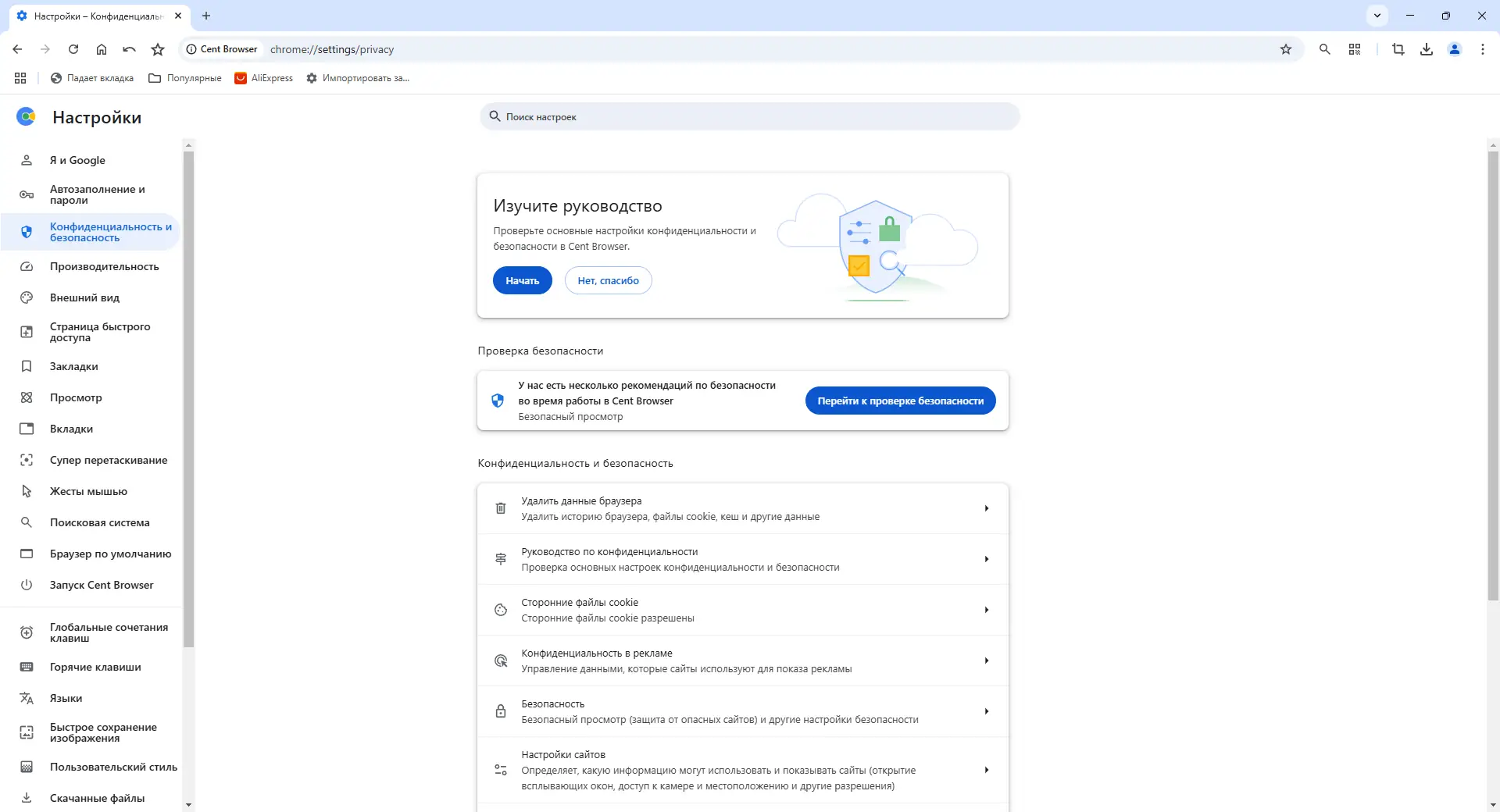Click the bookmark star in address bar
1500x812 pixels.
click(1286, 49)
